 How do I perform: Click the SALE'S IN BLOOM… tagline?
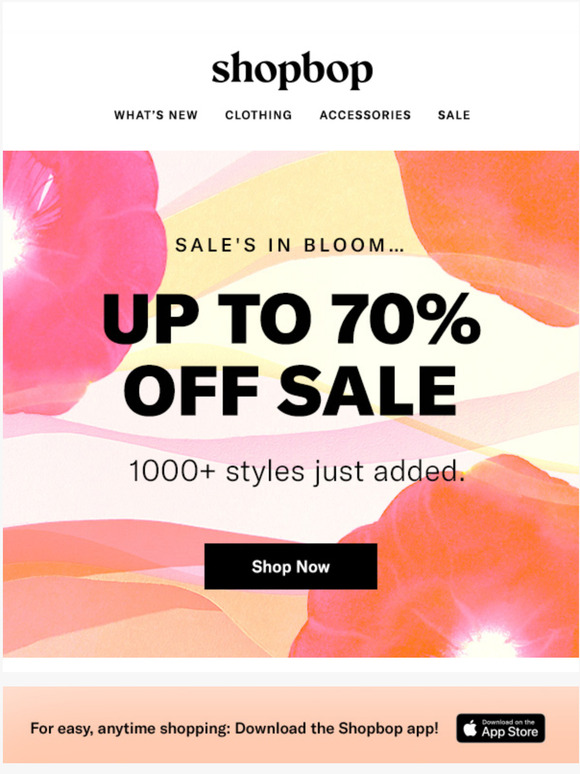click(290, 245)
